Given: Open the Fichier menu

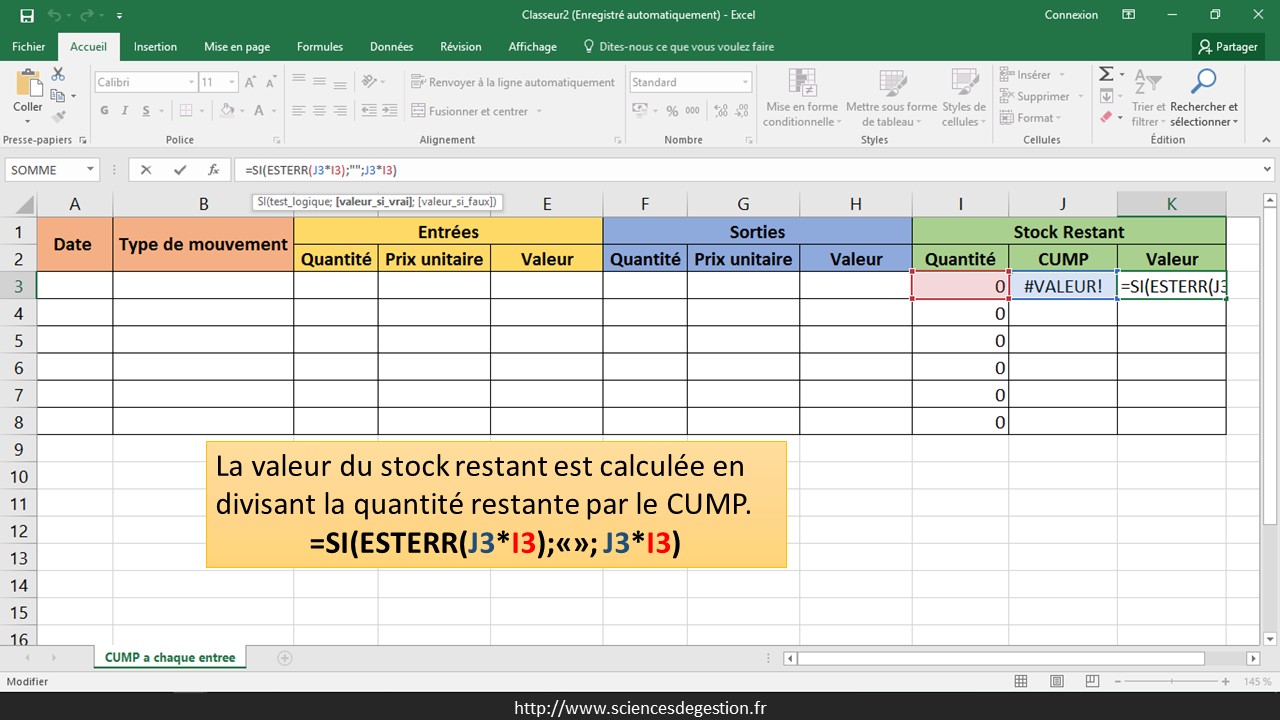Looking at the screenshot, I should point(29,47).
